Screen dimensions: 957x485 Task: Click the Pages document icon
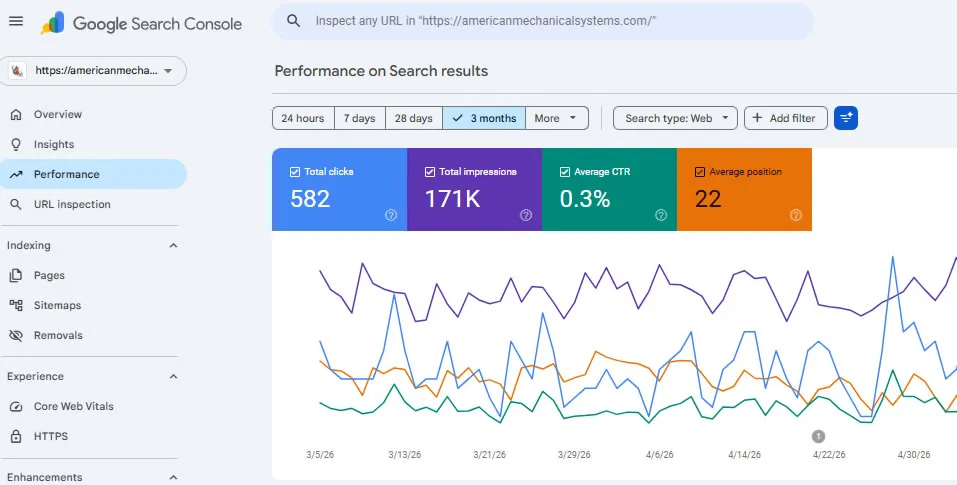[16, 275]
